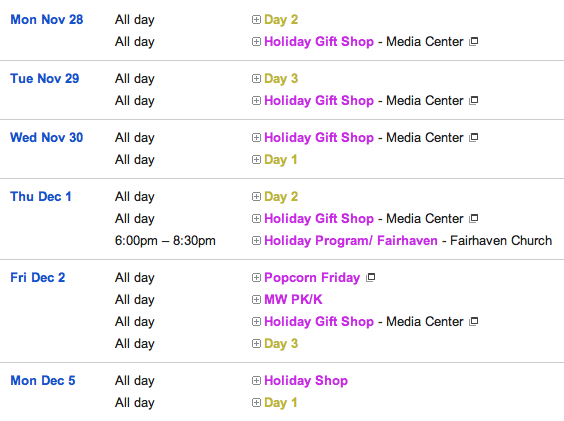Open the Holiday Program/ Fairhaven event link

pos(351,240)
